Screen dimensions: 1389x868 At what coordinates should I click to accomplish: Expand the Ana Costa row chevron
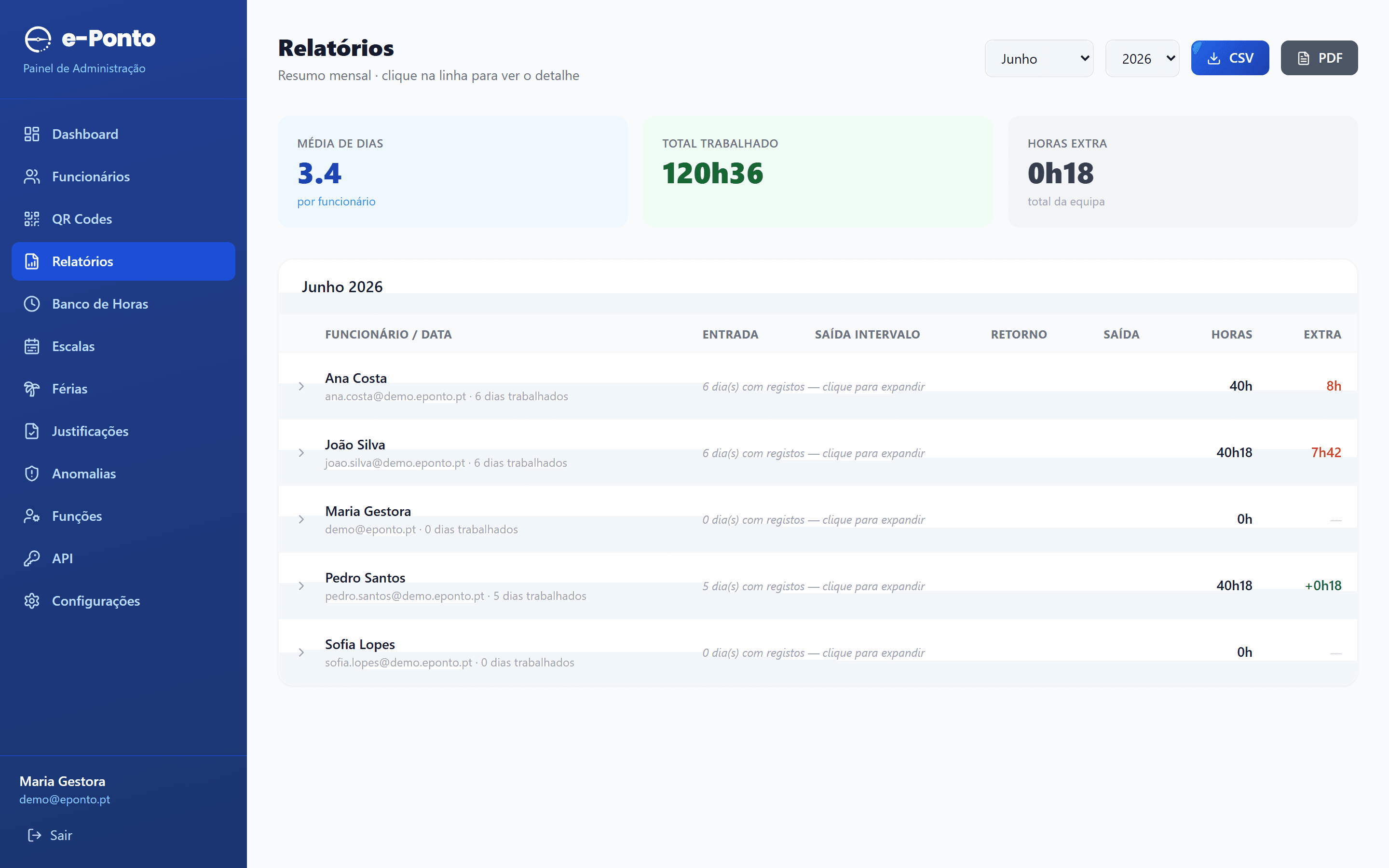tap(301, 386)
